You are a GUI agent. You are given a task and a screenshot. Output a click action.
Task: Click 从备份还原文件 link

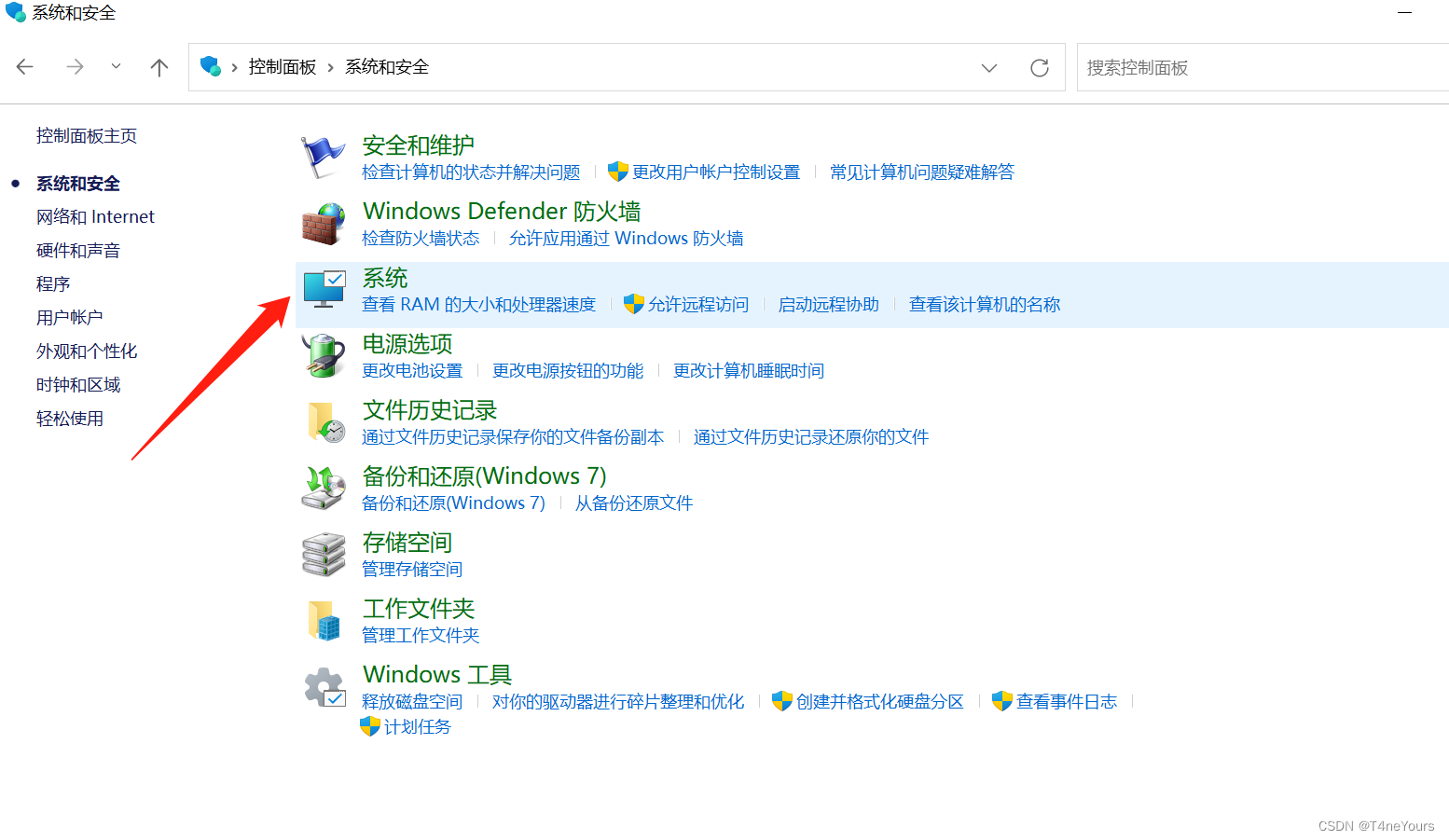[634, 503]
